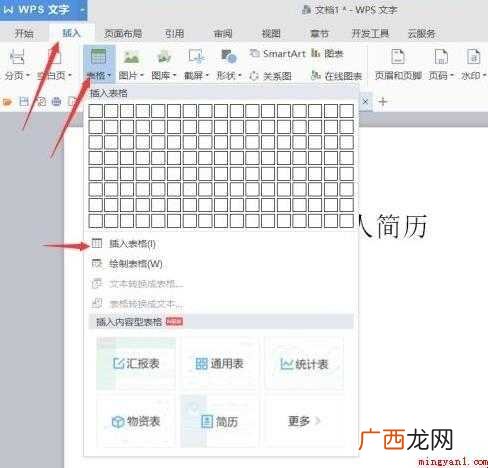Click 更多 to see more templates
Image resolution: width=488 pixels, height=468 pixels.
pos(304,421)
